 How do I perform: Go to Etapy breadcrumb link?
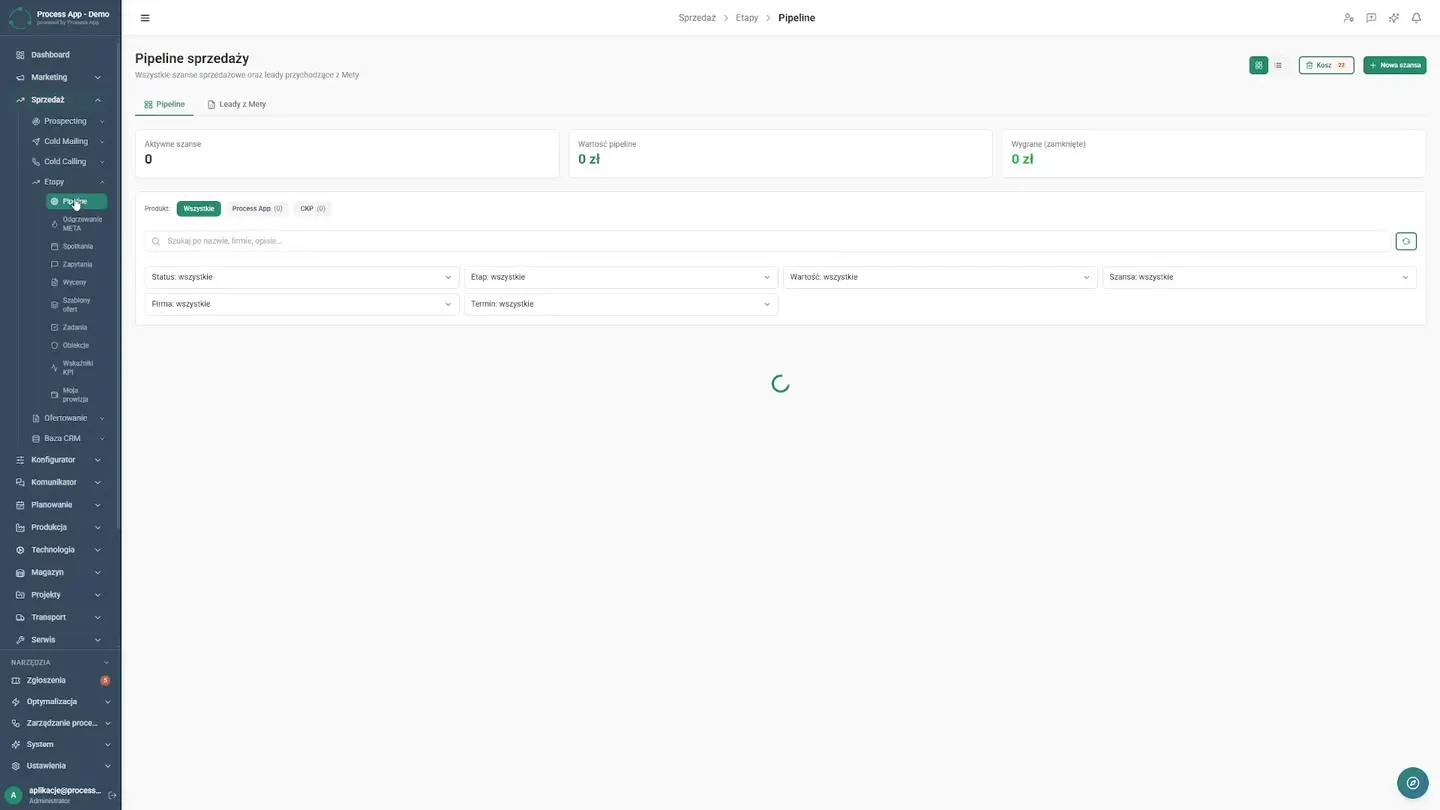pyautogui.click(x=746, y=18)
